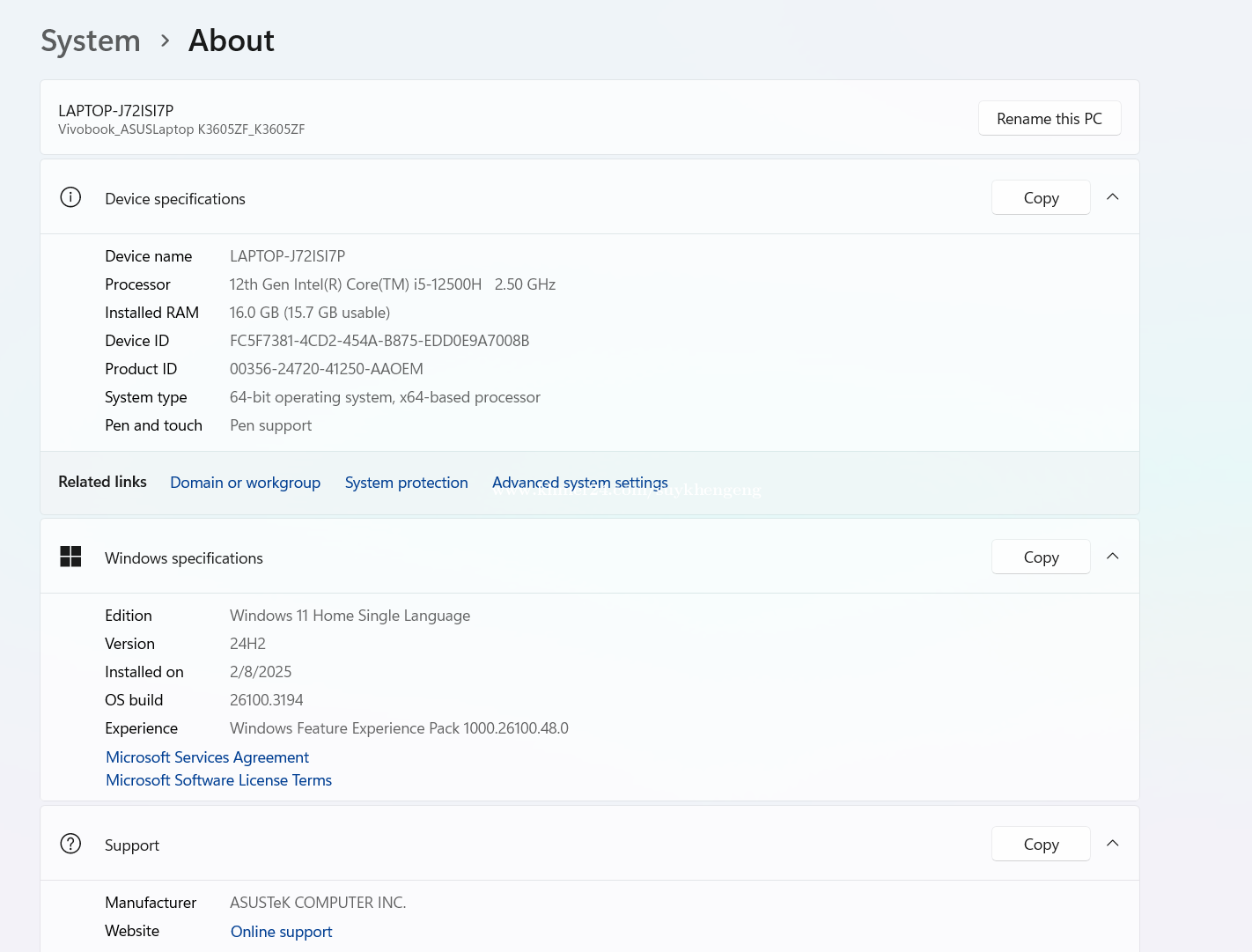
Task: Click the Windows logo icon in Windows specifications
Action: pyautogui.click(x=70, y=557)
